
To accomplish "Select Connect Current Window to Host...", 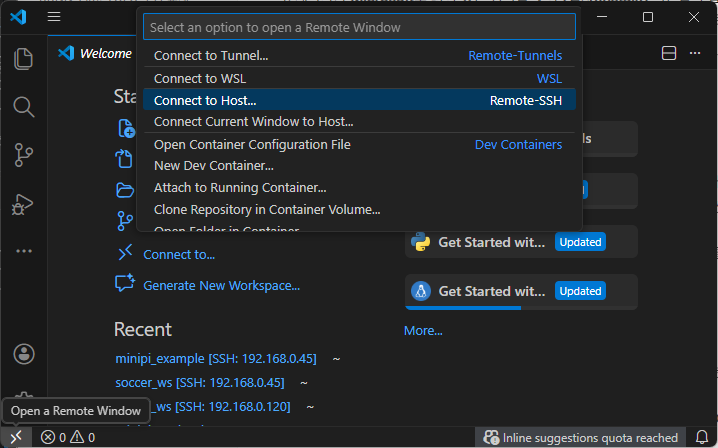I will [359, 122].
